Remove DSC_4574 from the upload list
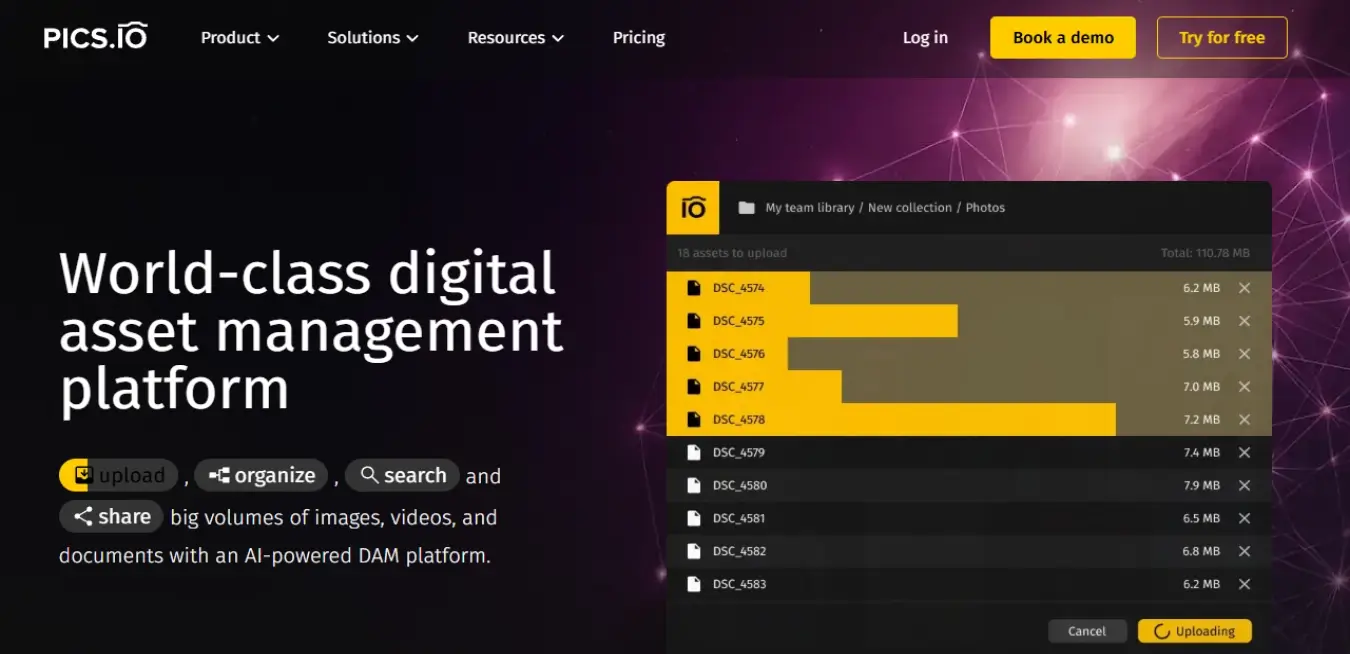 pyautogui.click(x=1244, y=288)
